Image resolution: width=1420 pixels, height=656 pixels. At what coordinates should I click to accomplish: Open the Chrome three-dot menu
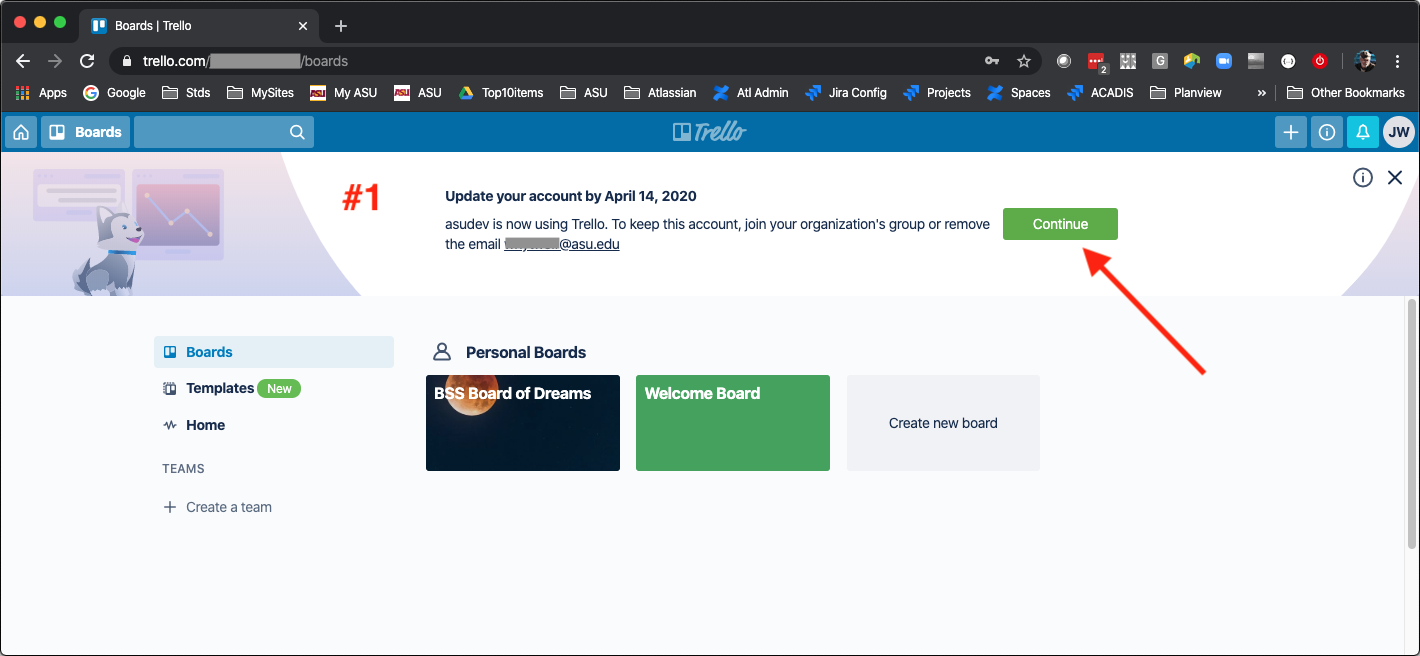[1397, 60]
